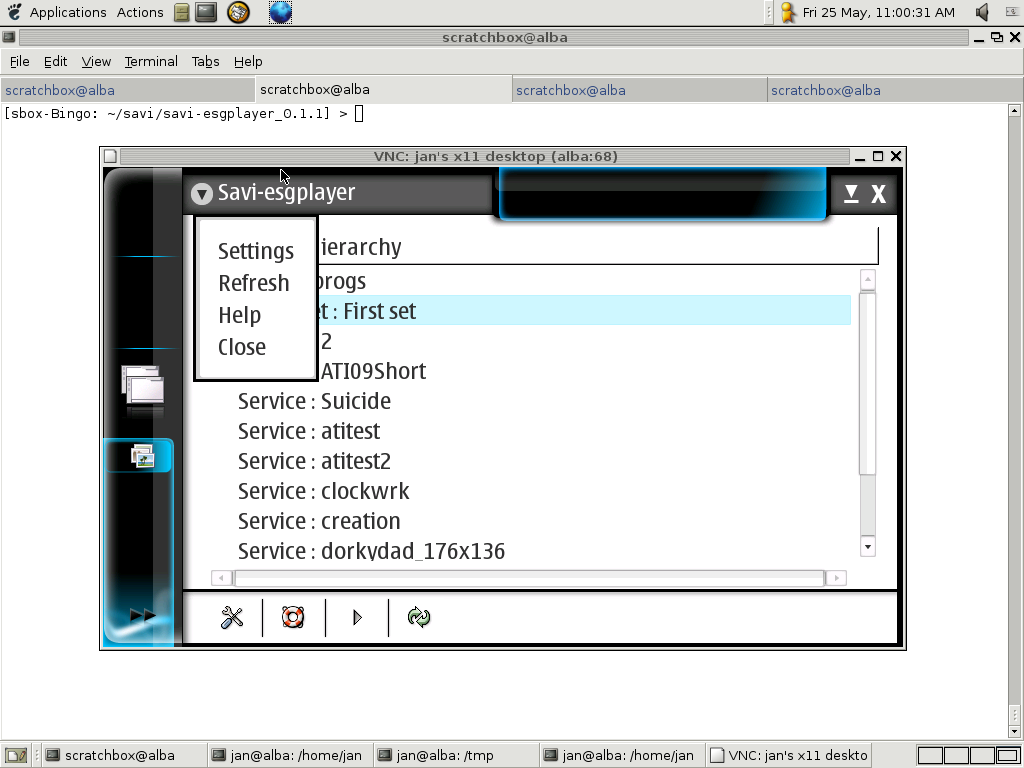
Task: Open the Terminal menu in menu bar
Action: (151, 61)
